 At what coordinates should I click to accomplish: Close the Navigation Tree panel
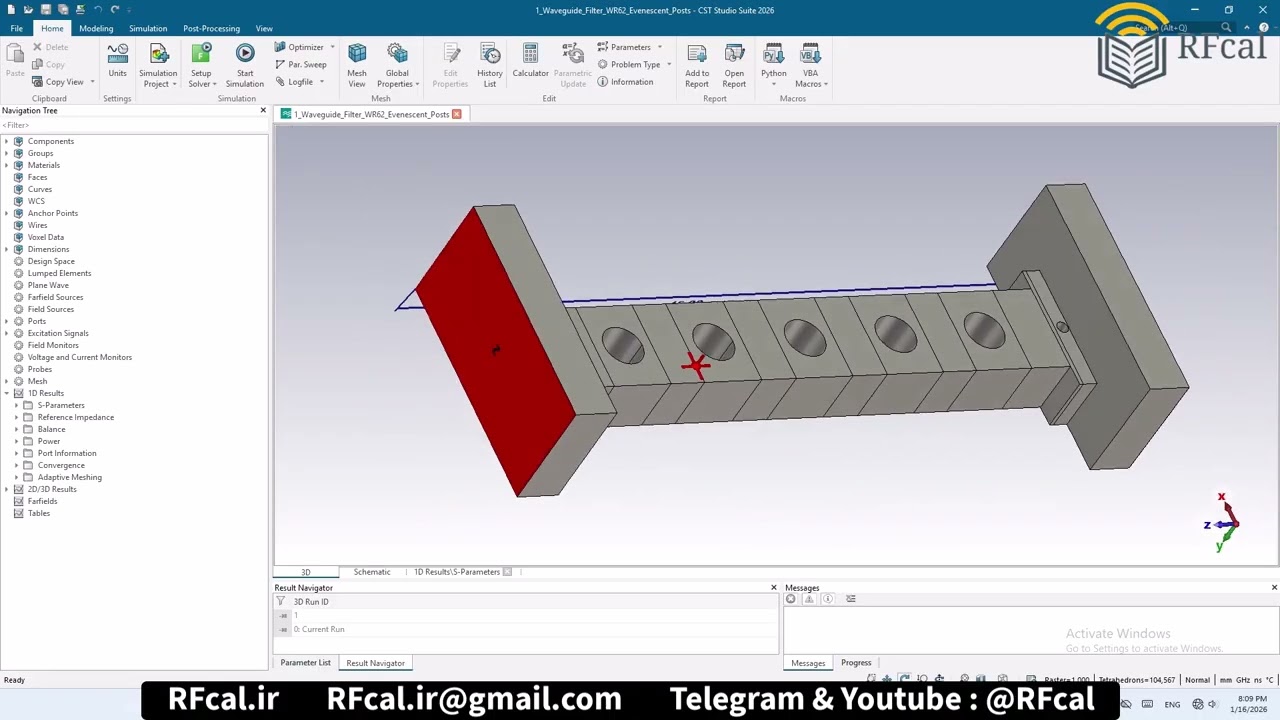tap(263, 110)
